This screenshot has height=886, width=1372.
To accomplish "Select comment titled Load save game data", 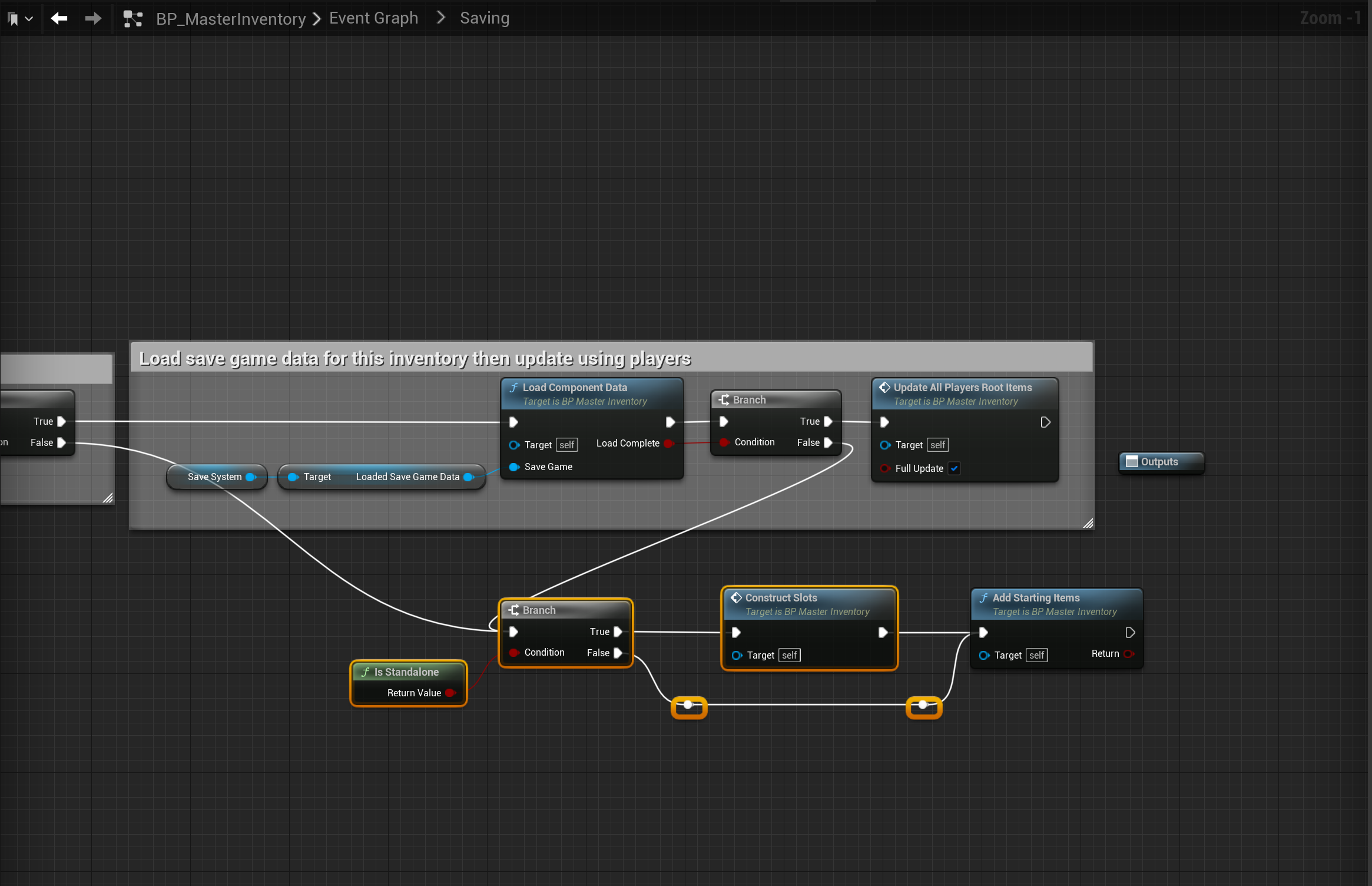I will 415,358.
